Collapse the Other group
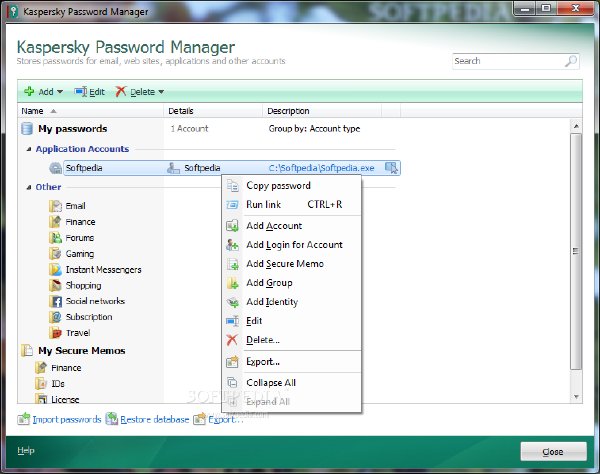Screen dimensions: 600x474 click(29, 187)
